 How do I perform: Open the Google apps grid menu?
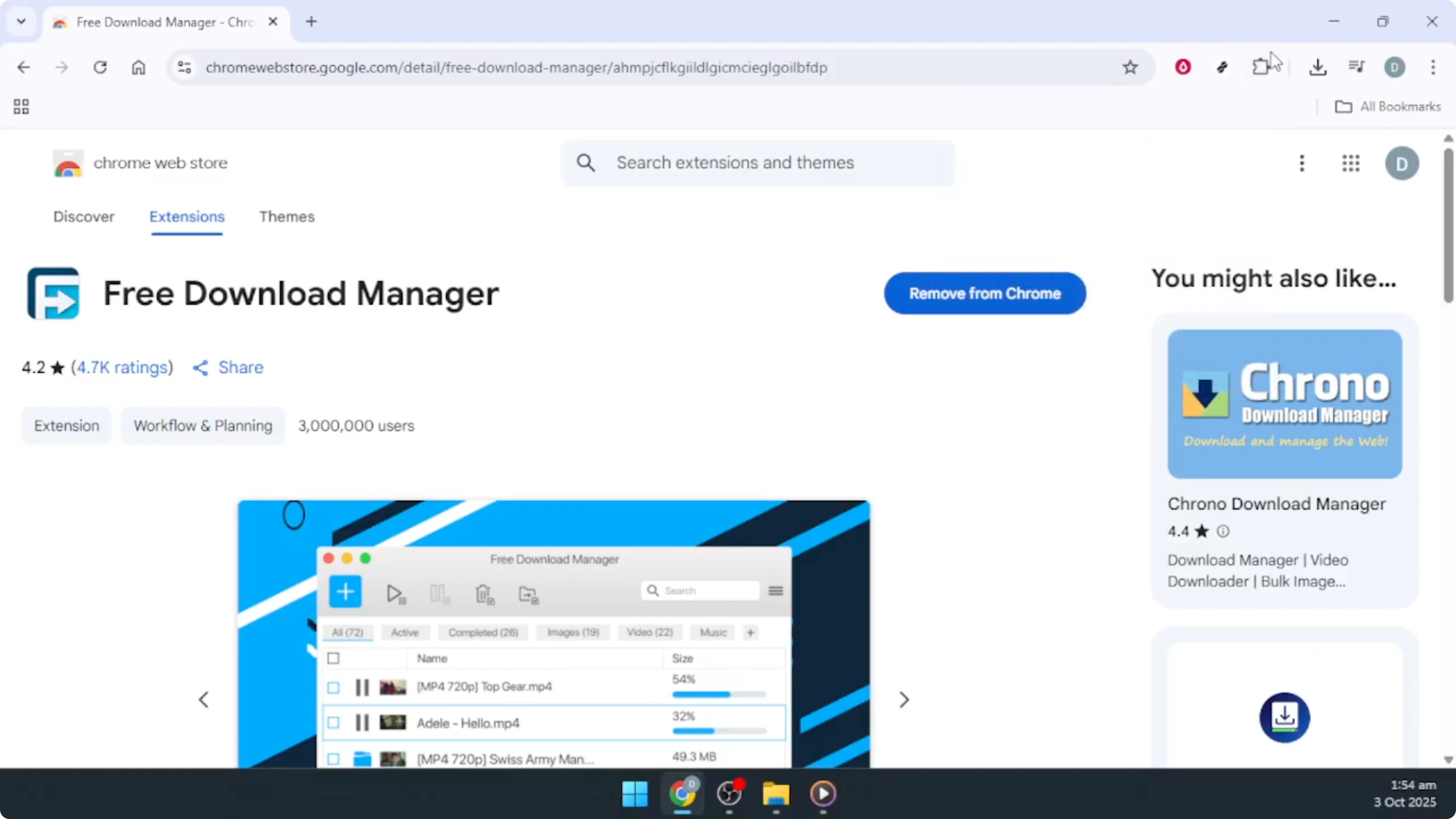coord(1351,163)
